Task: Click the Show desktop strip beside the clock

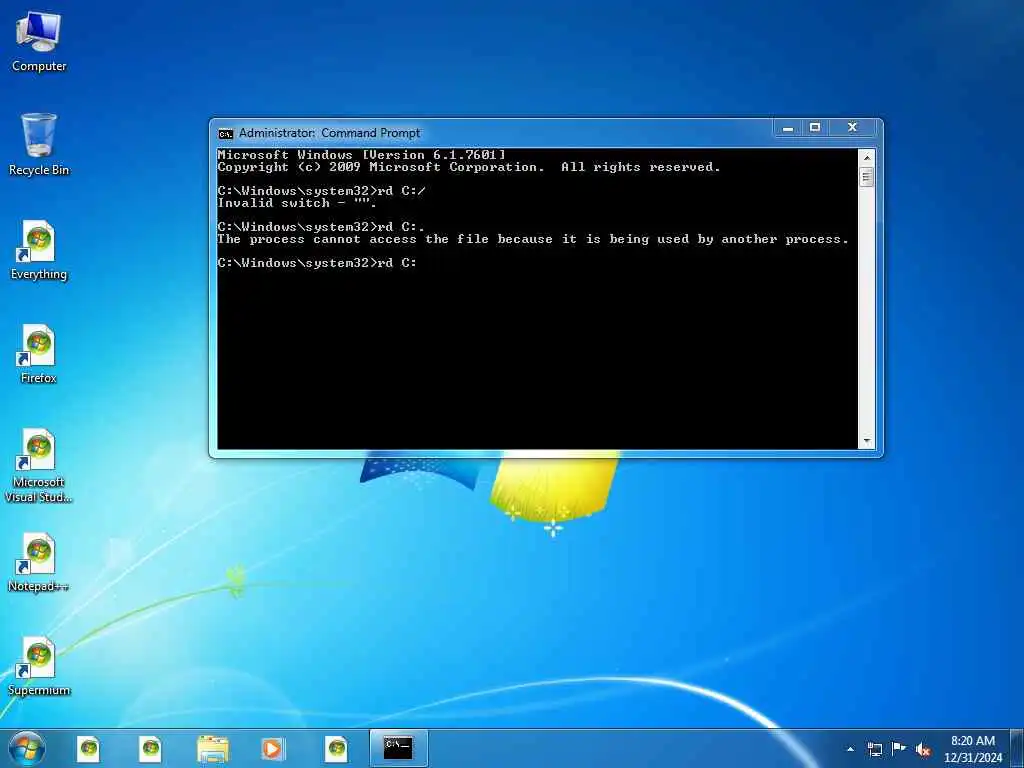Action: 1017,749
